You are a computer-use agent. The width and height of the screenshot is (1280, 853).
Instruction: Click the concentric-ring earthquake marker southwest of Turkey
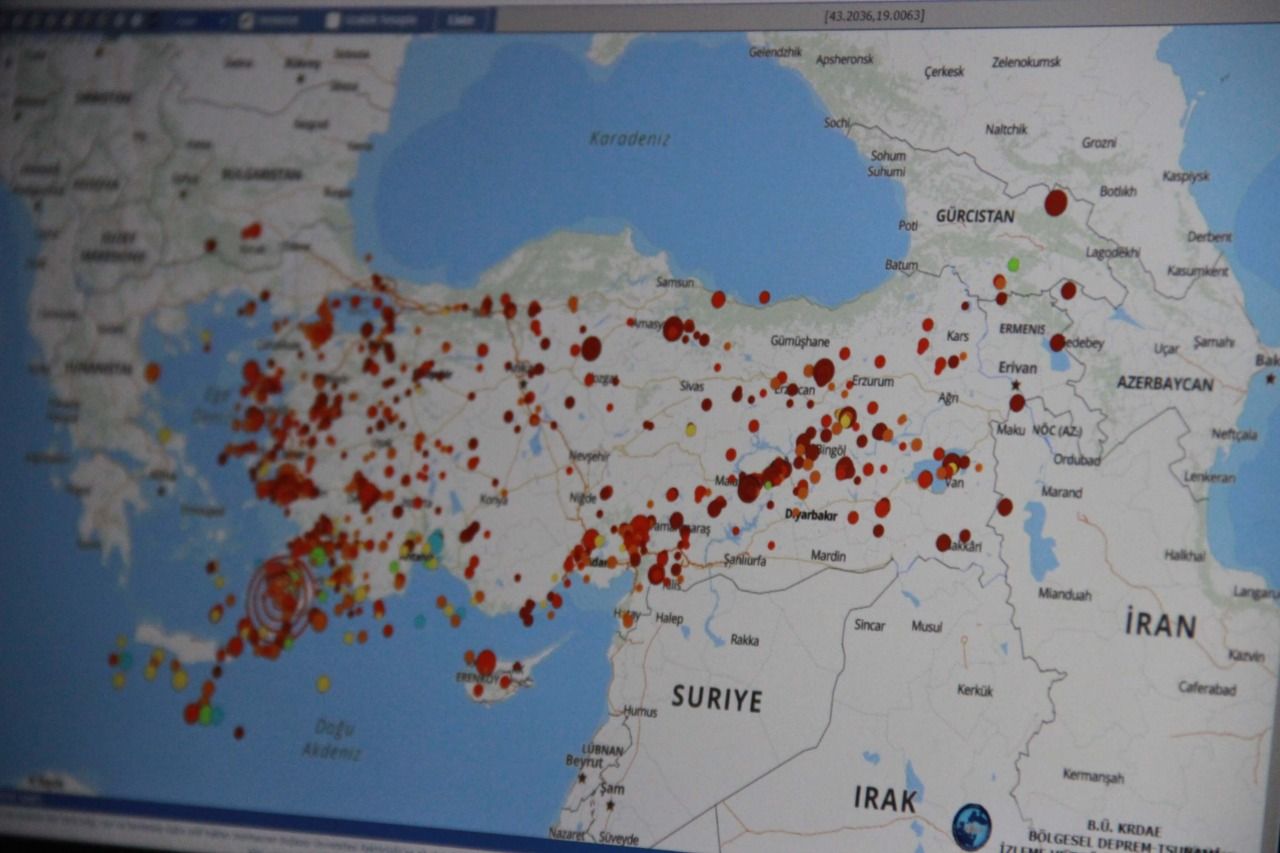(x=281, y=597)
